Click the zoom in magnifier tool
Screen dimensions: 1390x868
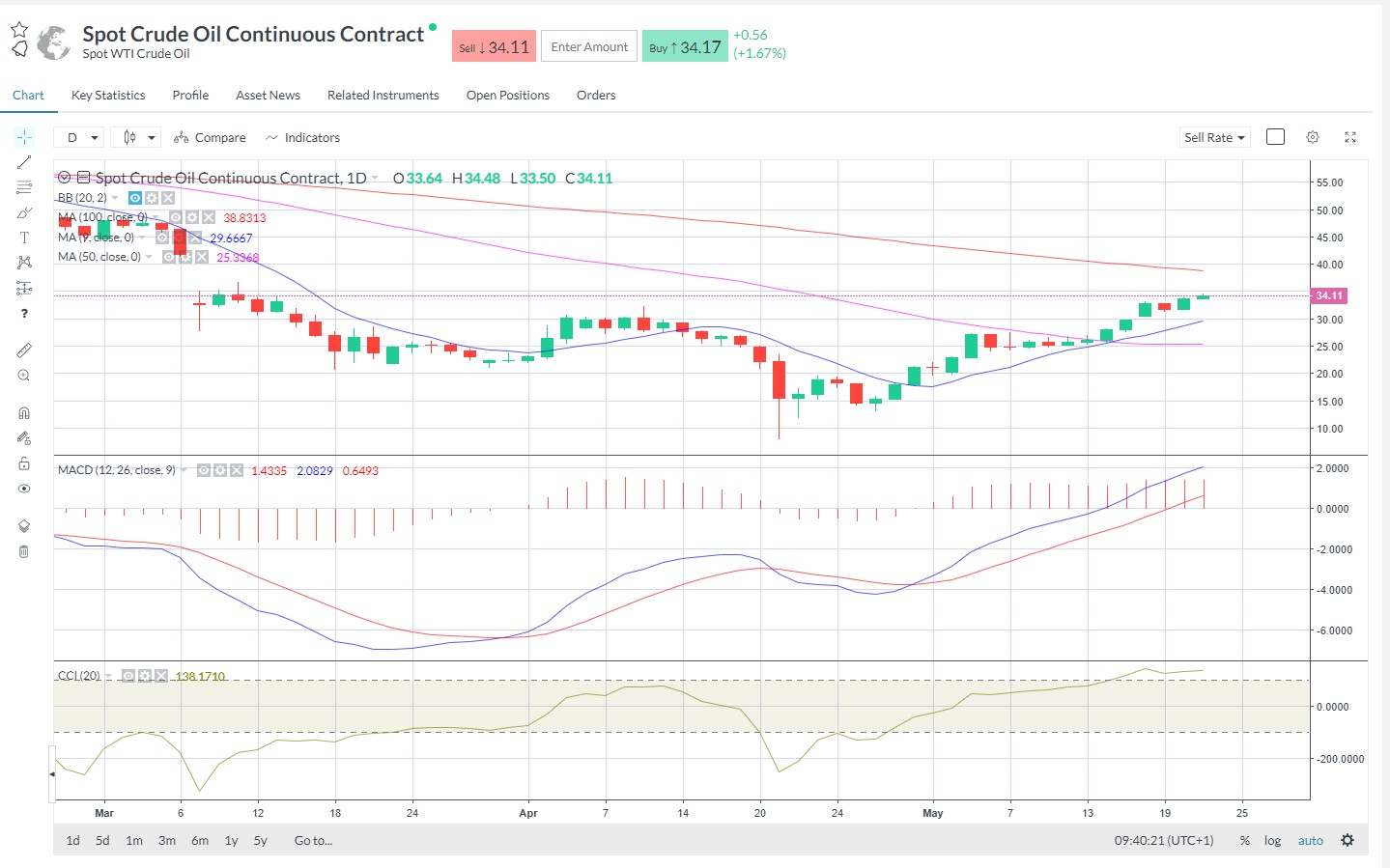[x=24, y=376]
